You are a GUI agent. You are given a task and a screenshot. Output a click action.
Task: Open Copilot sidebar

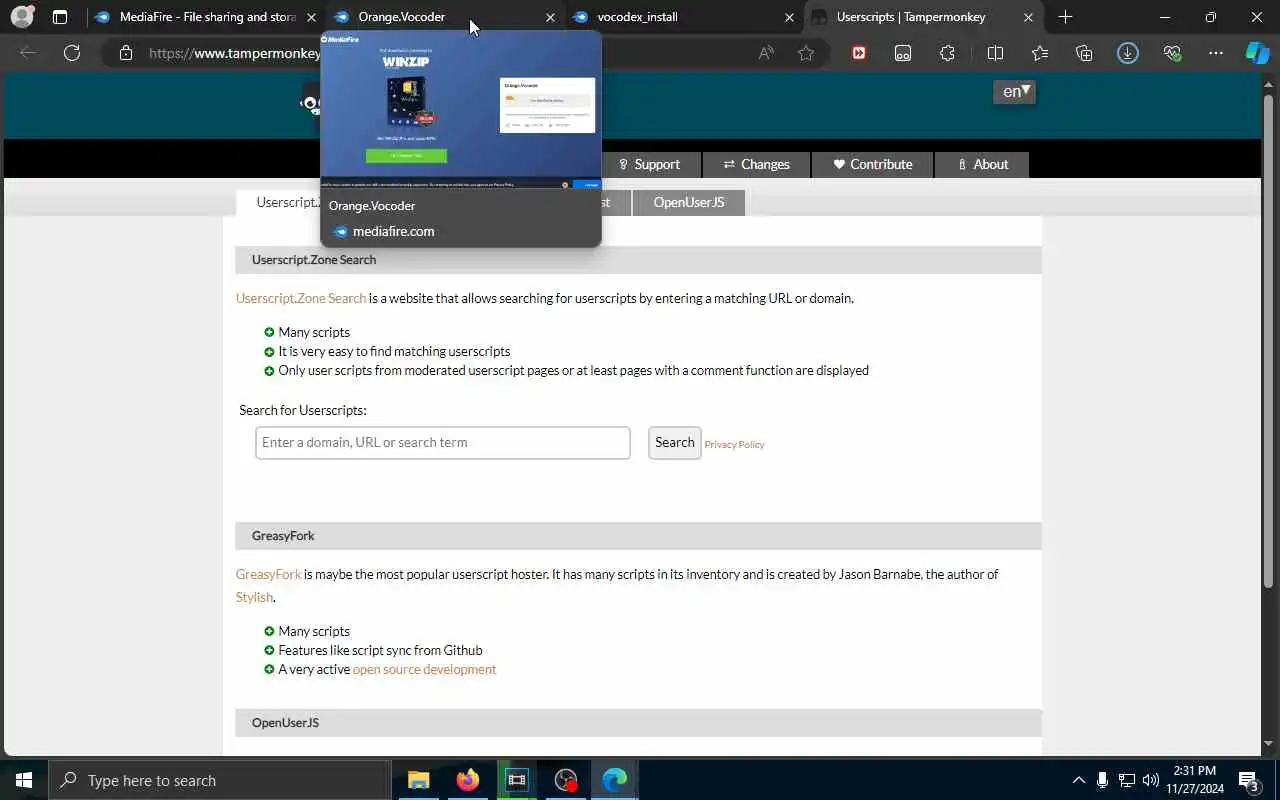tap(1257, 53)
